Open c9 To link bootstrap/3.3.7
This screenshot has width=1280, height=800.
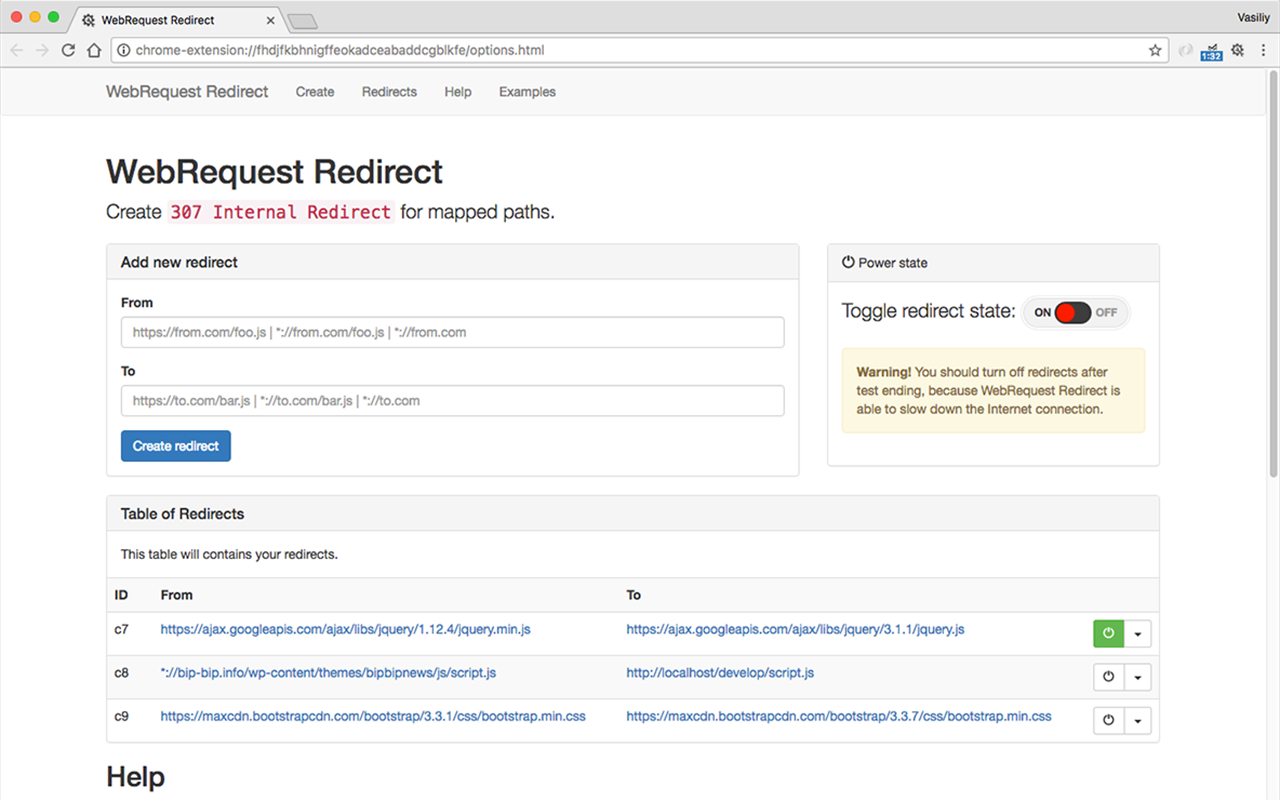tap(839, 716)
